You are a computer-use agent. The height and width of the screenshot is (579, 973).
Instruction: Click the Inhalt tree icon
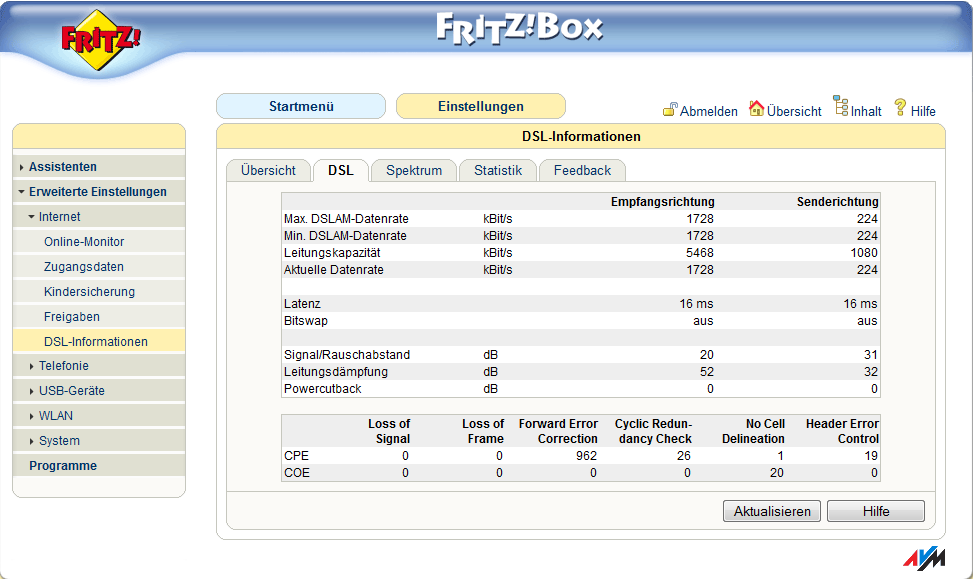(840, 105)
